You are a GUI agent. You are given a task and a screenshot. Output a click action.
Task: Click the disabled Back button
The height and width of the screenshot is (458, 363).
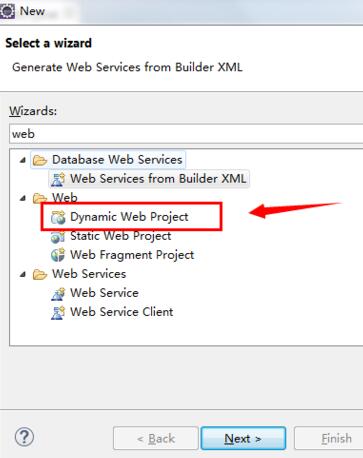tap(156, 438)
